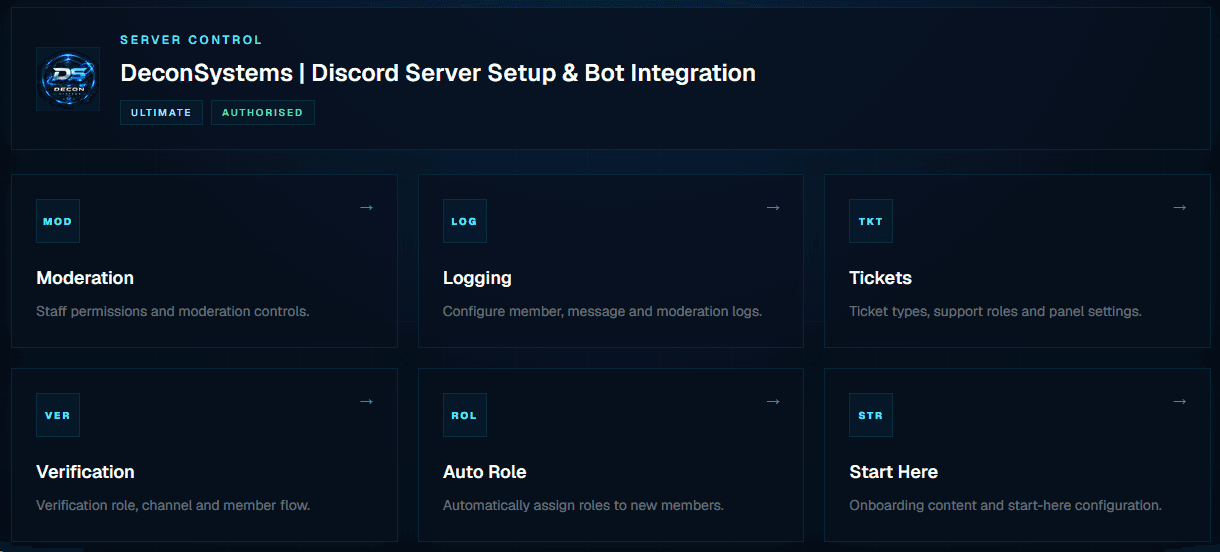Click the DeconSystems server logo
This screenshot has height=552, width=1220.
[68, 79]
